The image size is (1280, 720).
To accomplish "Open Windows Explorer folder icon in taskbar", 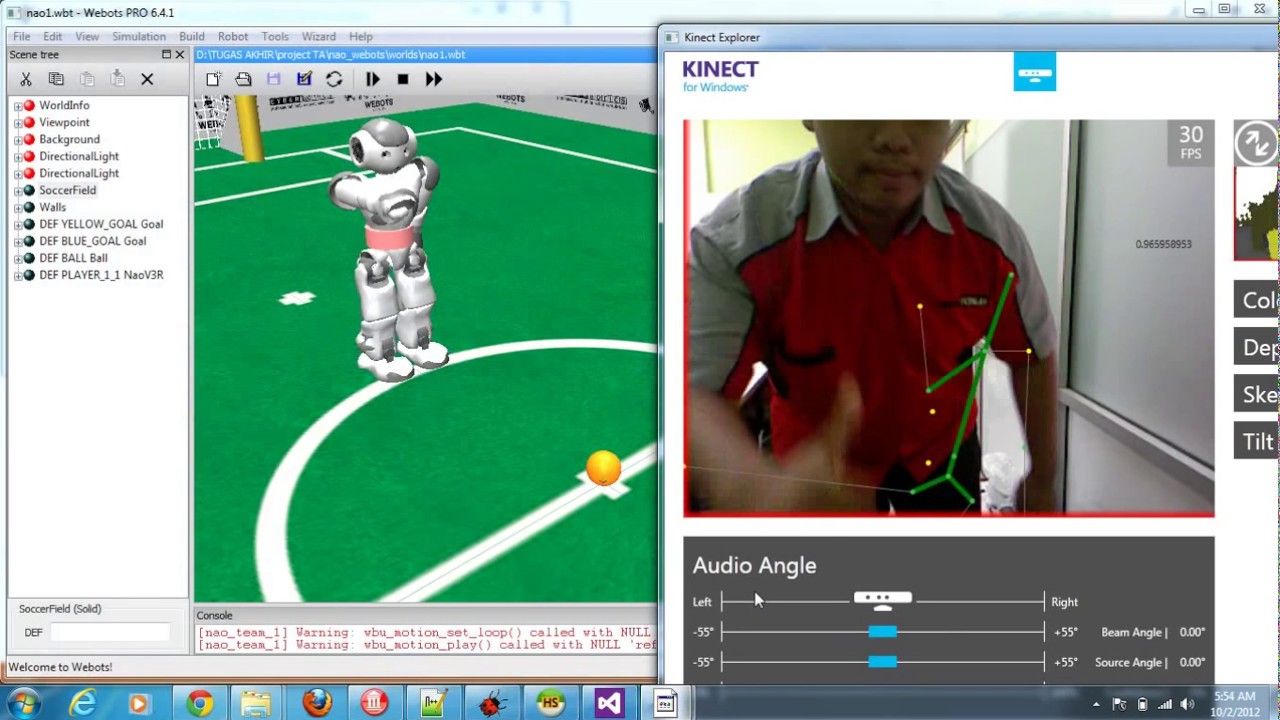I will pos(256,704).
